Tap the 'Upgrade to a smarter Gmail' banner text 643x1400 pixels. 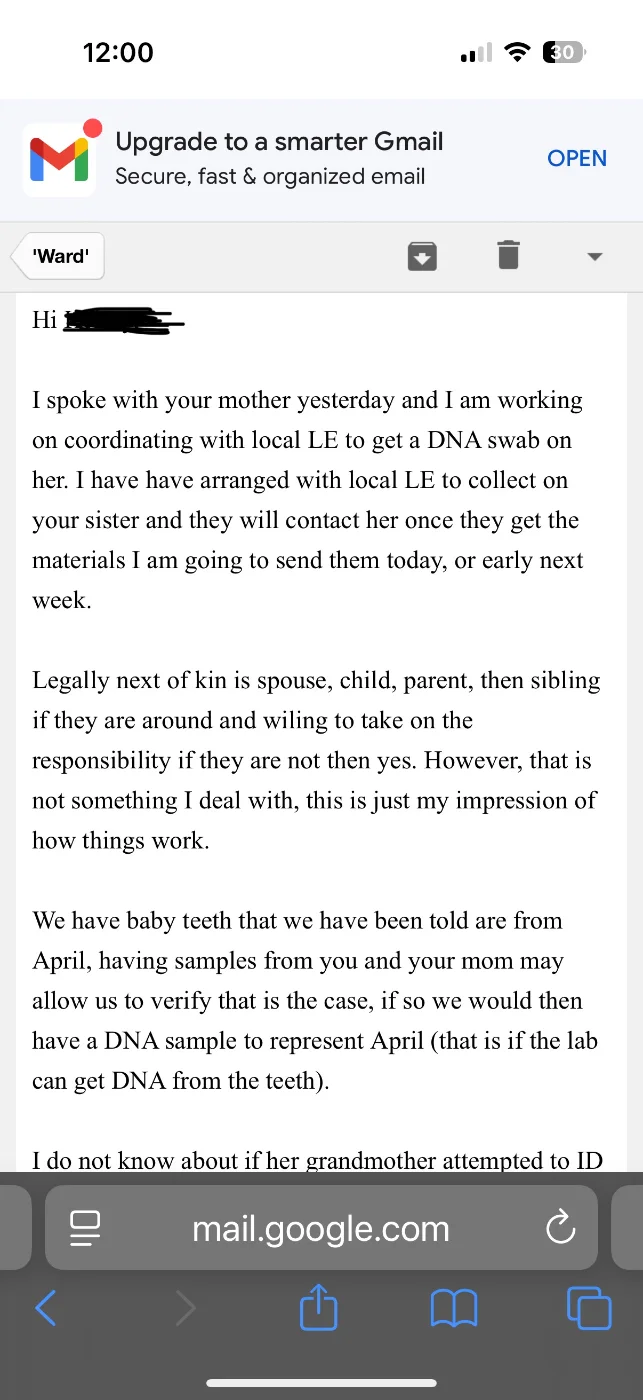pyautogui.click(x=279, y=142)
